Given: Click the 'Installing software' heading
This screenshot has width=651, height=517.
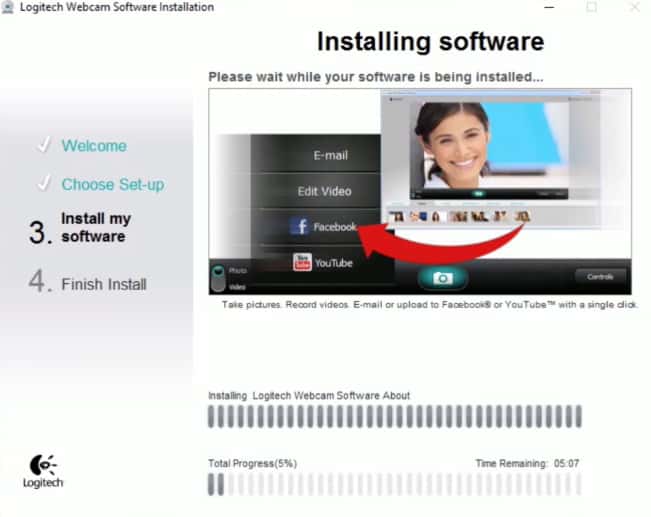Looking at the screenshot, I should coord(431,42).
